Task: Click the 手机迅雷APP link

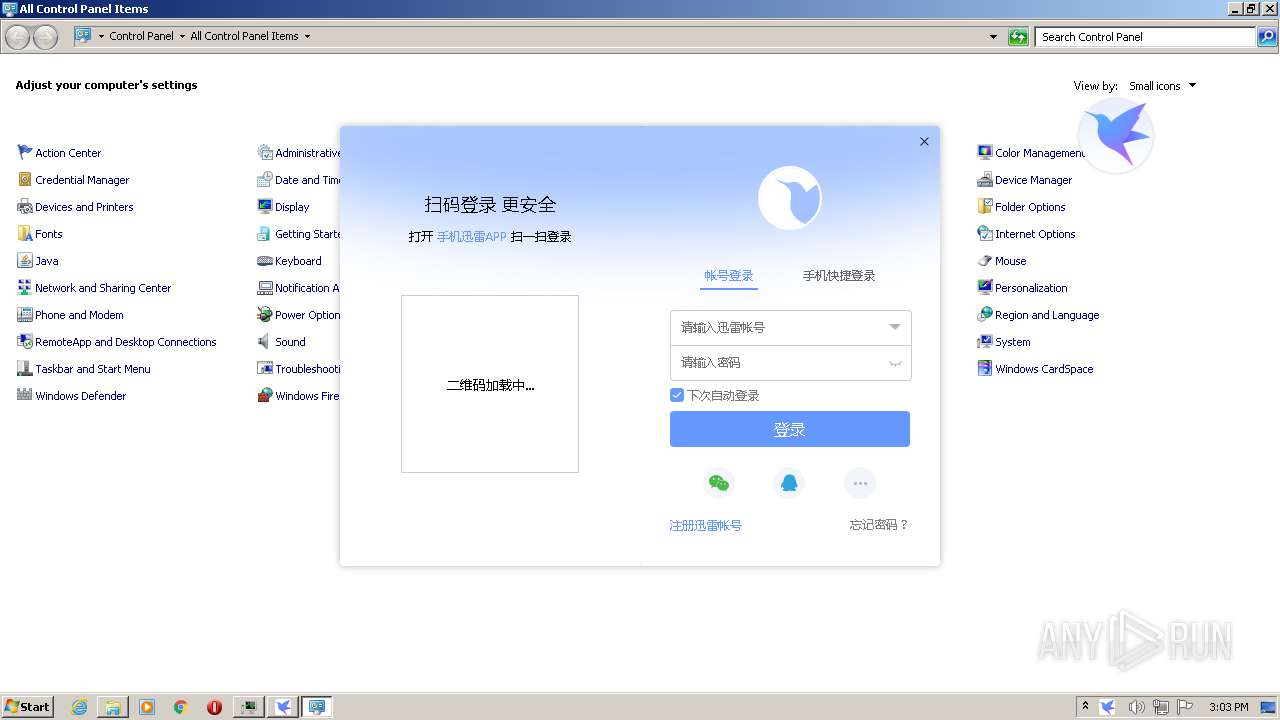Action: (x=471, y=237)
